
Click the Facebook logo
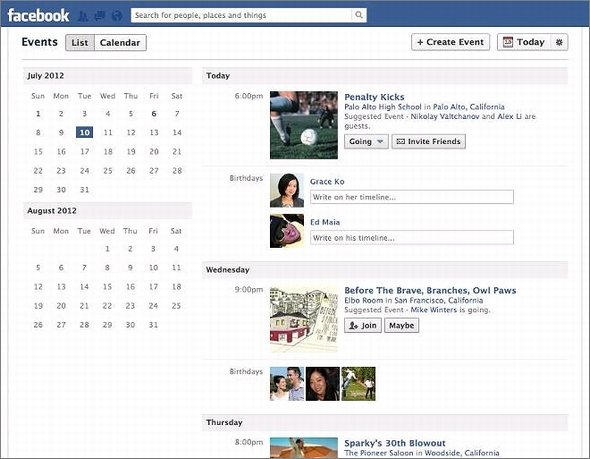(x=38, y=15)
